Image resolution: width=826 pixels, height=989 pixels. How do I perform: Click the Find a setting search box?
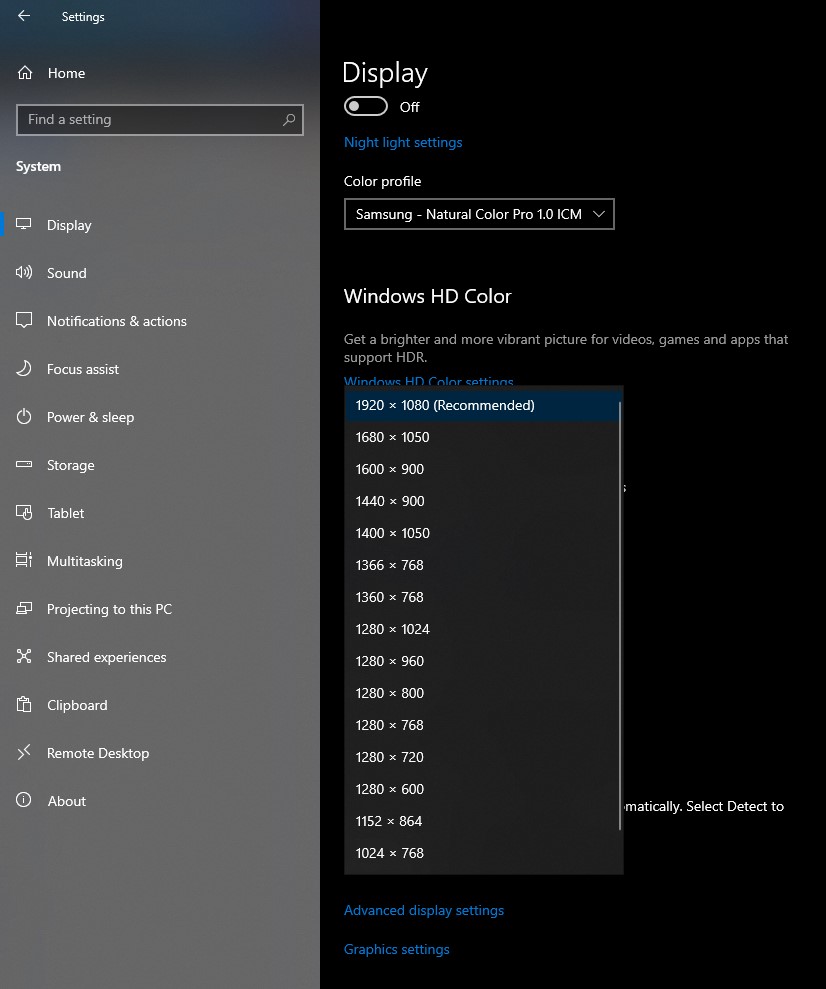tap(150, 120)
